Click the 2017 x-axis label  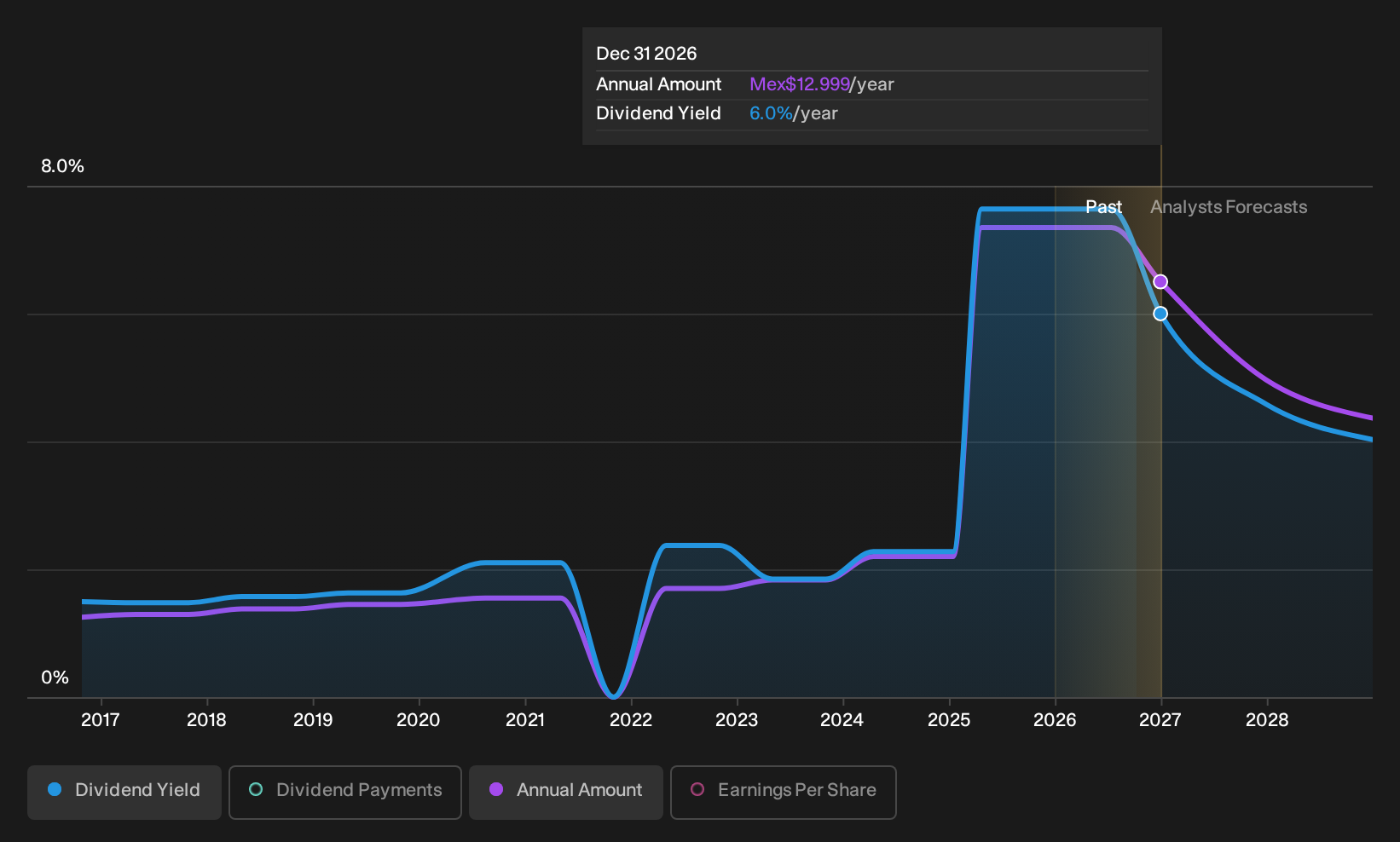coord(101,720)
